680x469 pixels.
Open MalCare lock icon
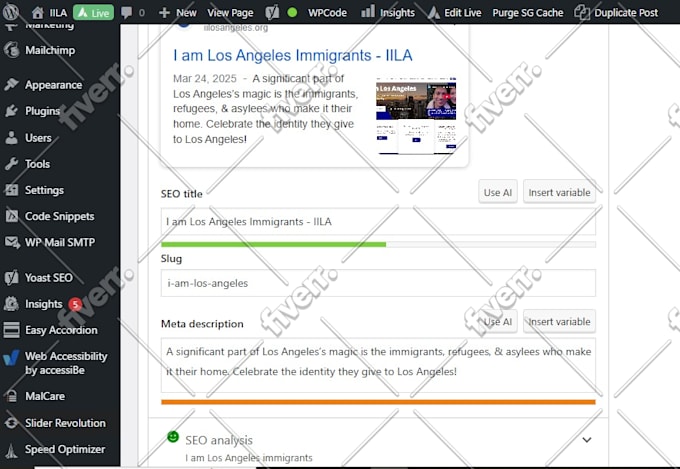click(12, 396)
